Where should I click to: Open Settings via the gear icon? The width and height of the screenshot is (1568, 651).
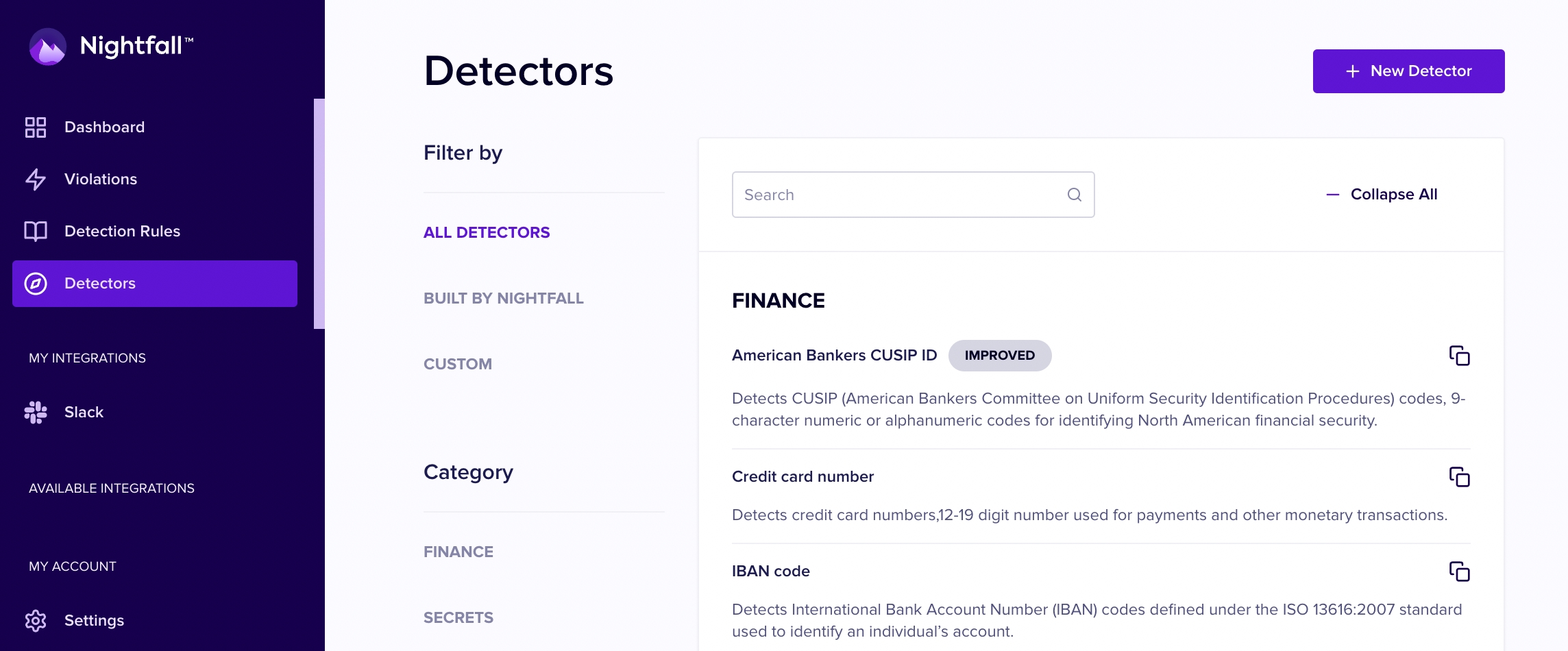click(x=36, y=620)
